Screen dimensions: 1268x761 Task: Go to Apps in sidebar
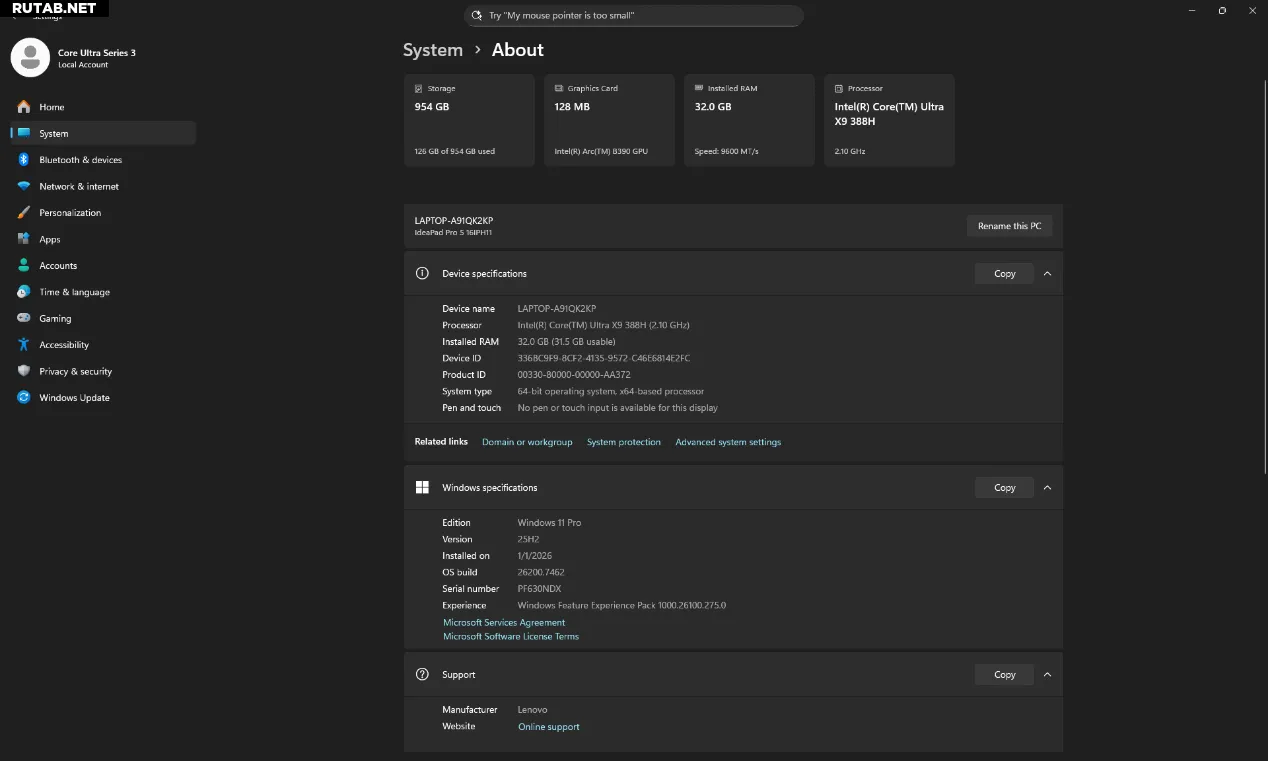[50, 240]
